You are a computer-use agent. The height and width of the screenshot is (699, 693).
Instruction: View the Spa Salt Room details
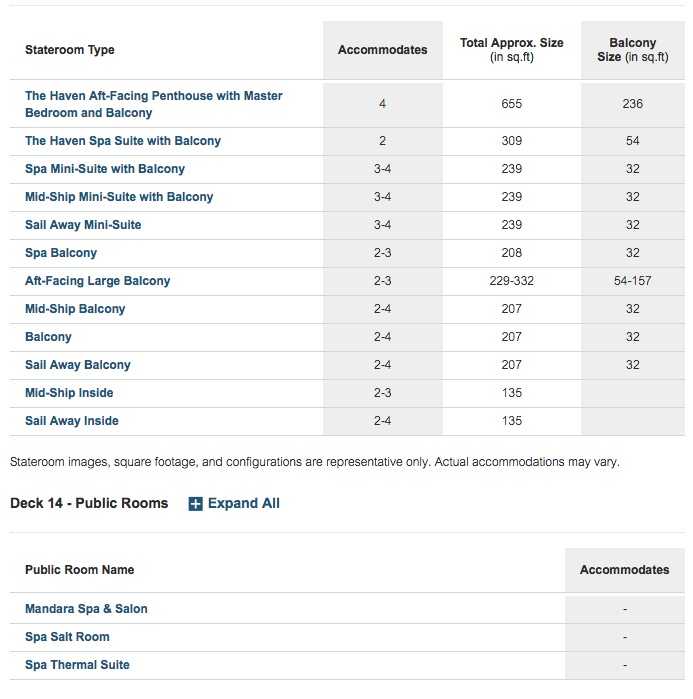coord(67,637)
